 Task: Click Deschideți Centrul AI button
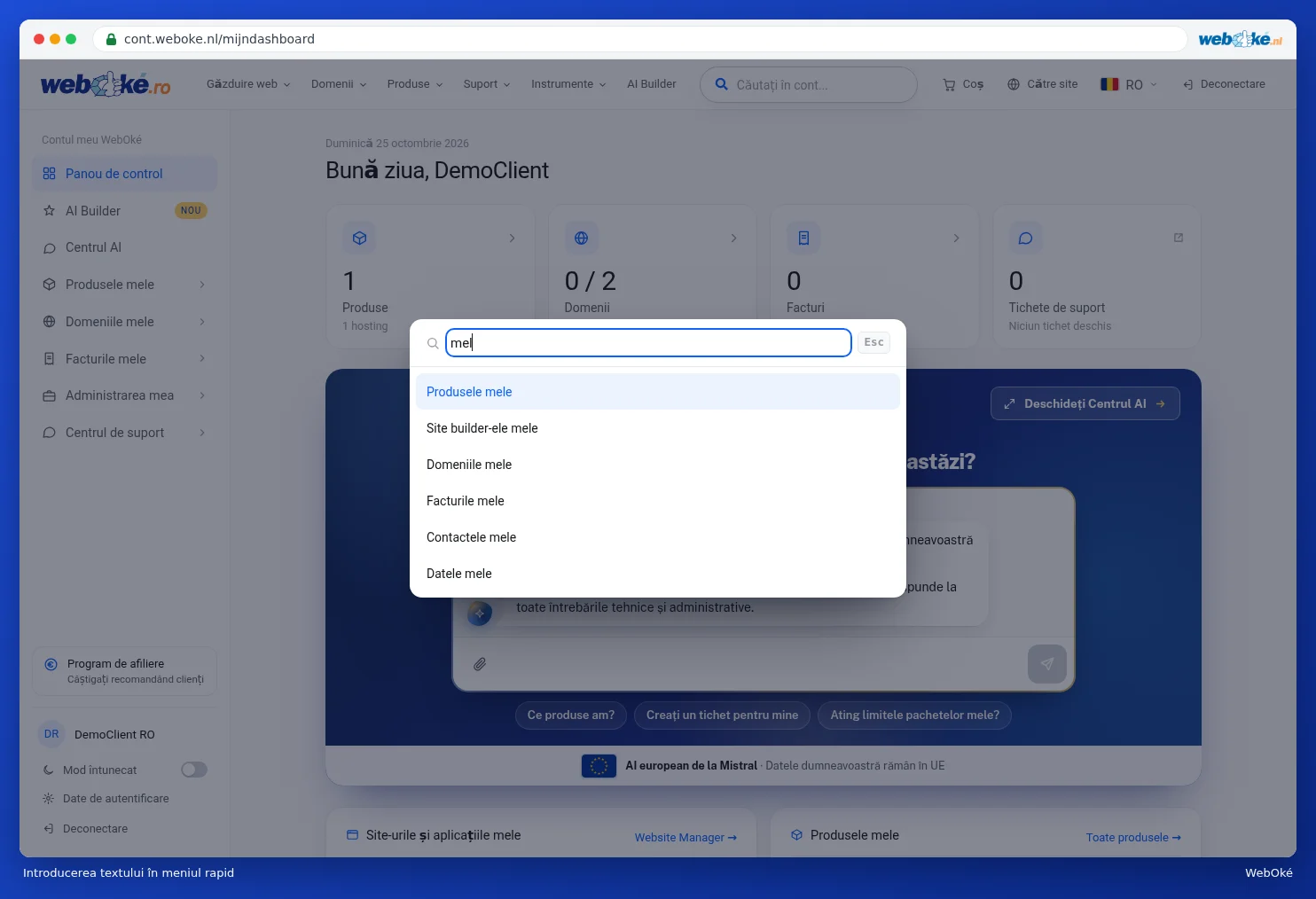click(1085, 403)
